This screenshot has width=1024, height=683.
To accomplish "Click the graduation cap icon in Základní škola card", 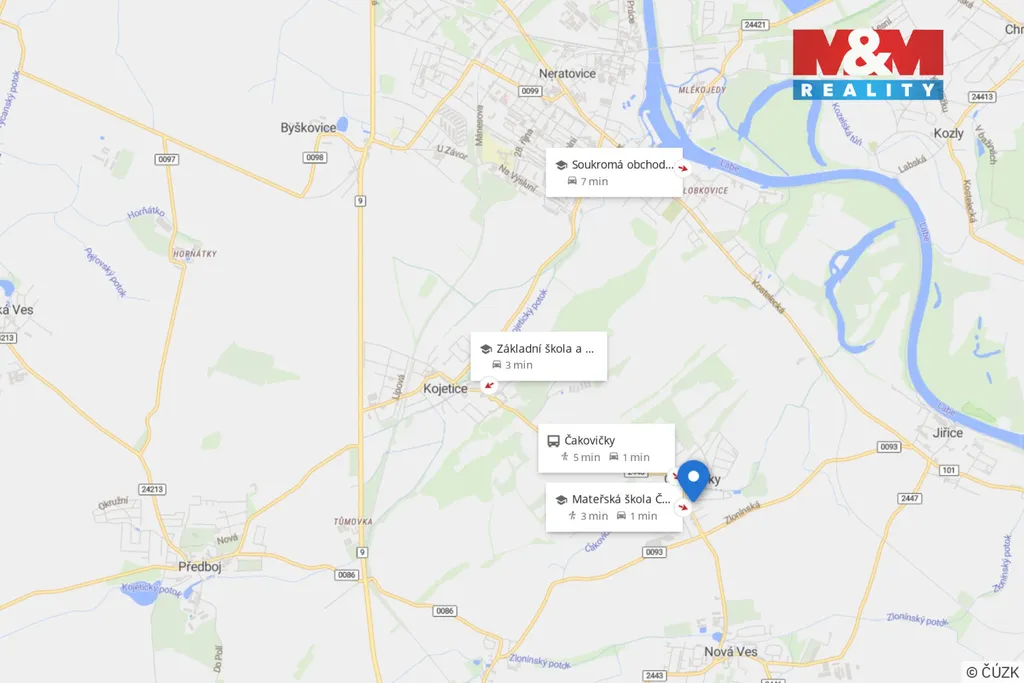I will click(x=486, y=349).
